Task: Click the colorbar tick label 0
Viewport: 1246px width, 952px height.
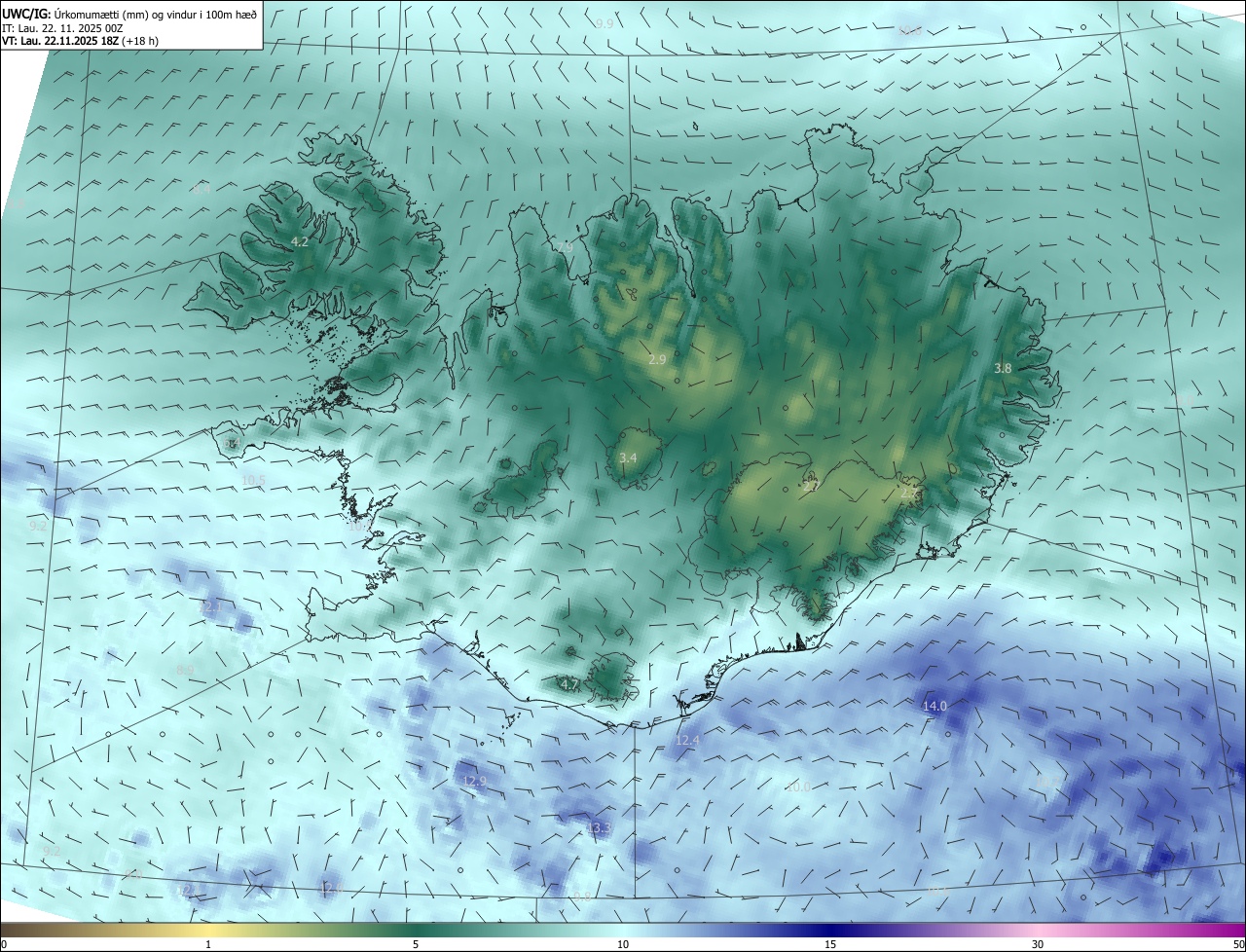Action: point(4,944)
